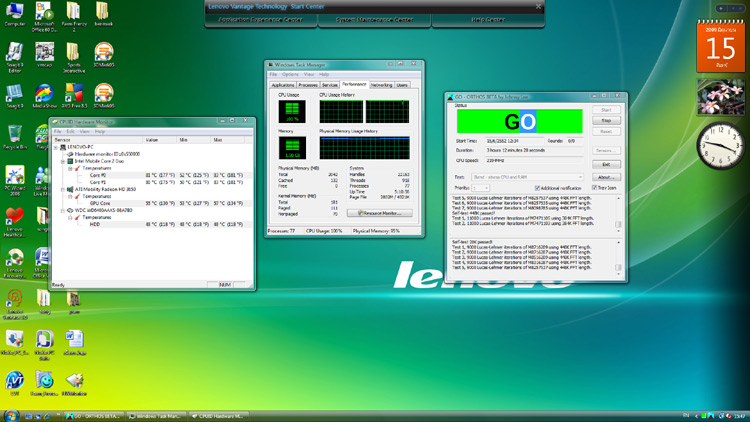Image resolution: width=750 pixels, height=422 pixels.
Task: Click lower ORTHOS log scrollbar
Action: [x=618, y=257]
